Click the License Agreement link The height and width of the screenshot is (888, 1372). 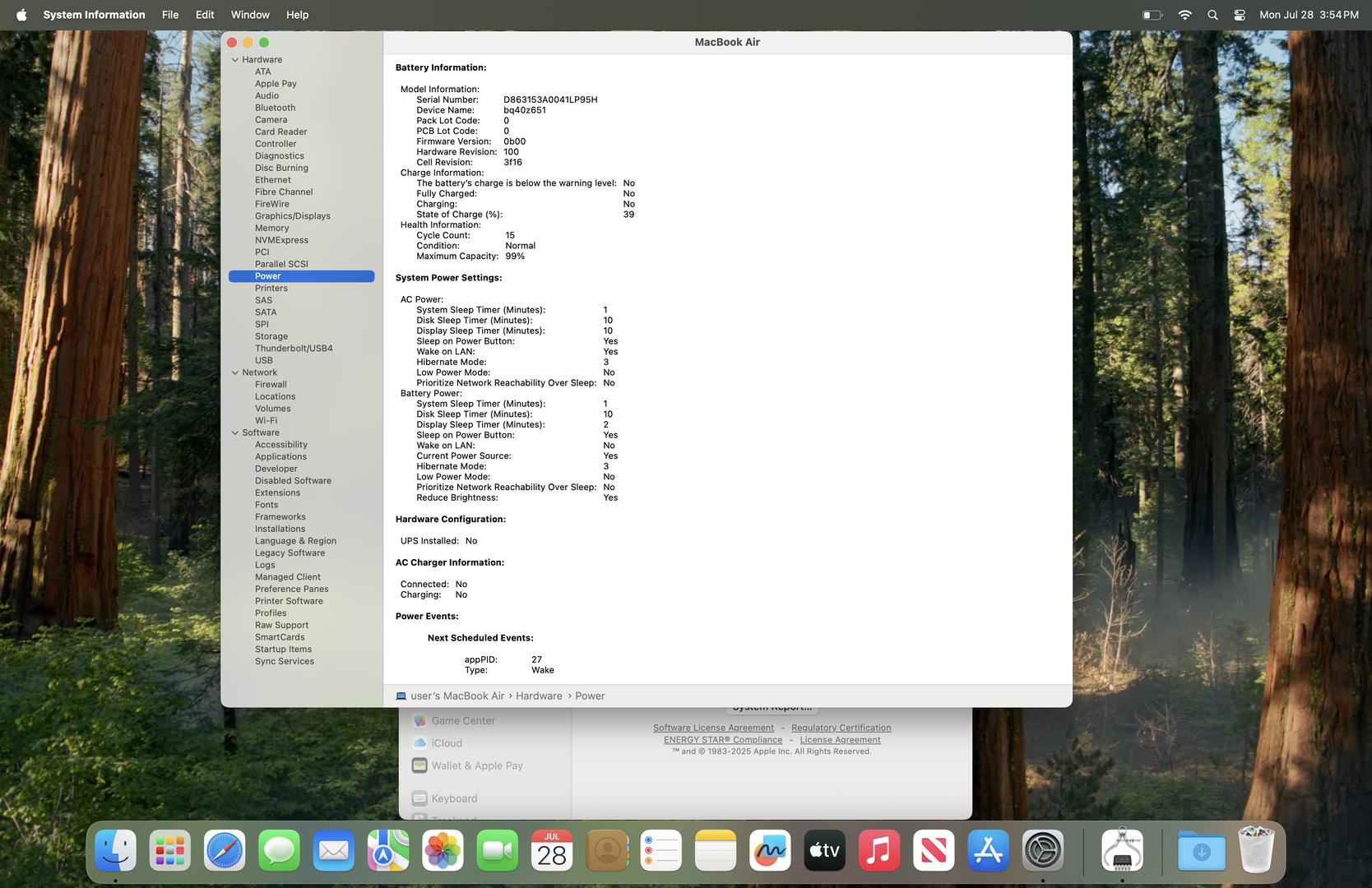[x=840, y=740]
